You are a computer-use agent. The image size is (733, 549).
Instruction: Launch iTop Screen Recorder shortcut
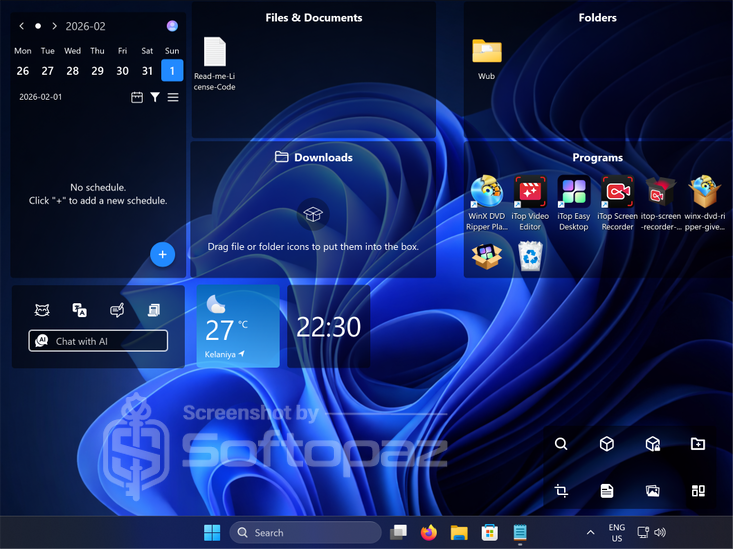click(x=617, y=203)
